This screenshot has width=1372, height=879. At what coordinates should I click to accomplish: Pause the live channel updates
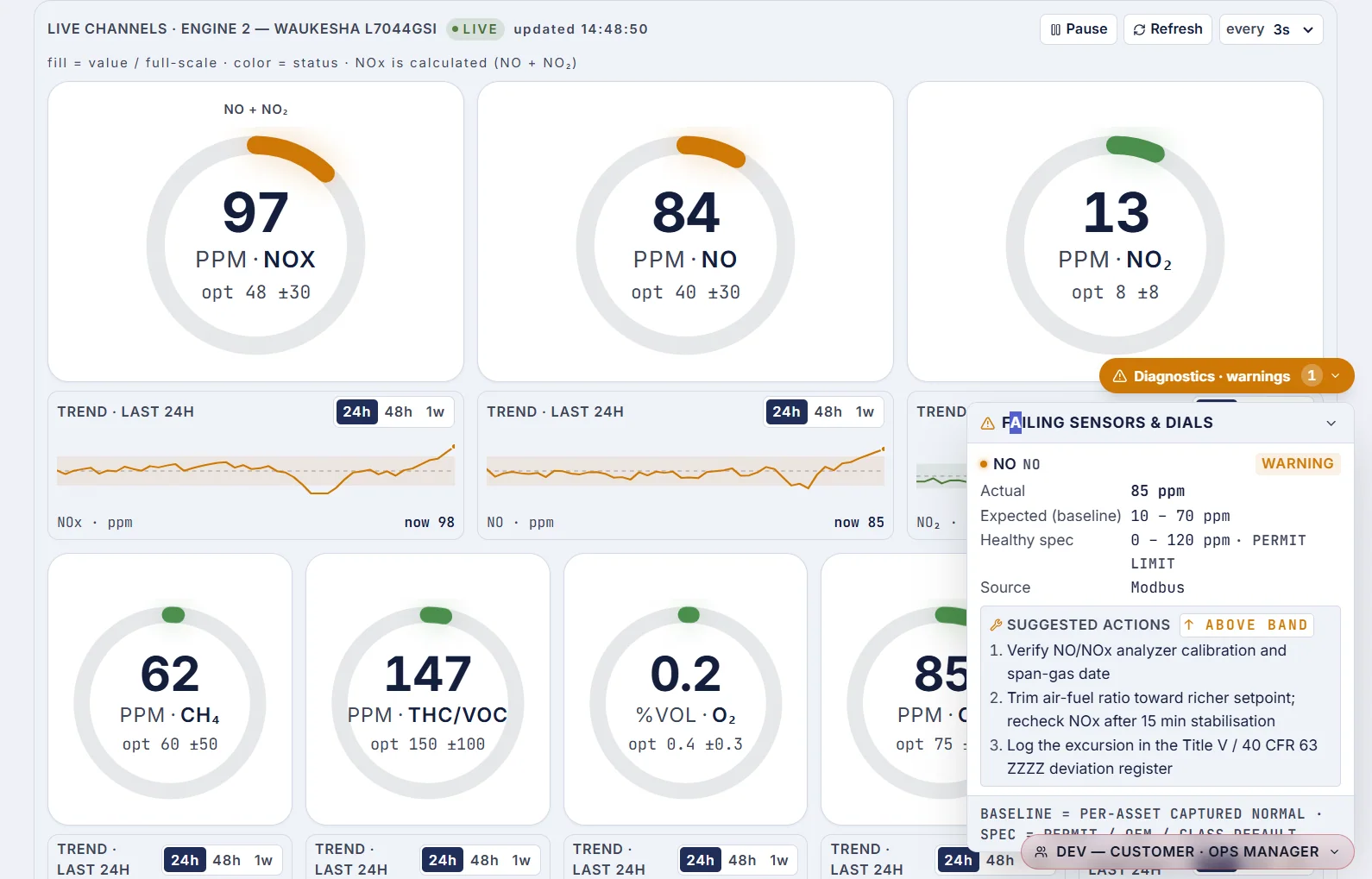point(1079,29)
